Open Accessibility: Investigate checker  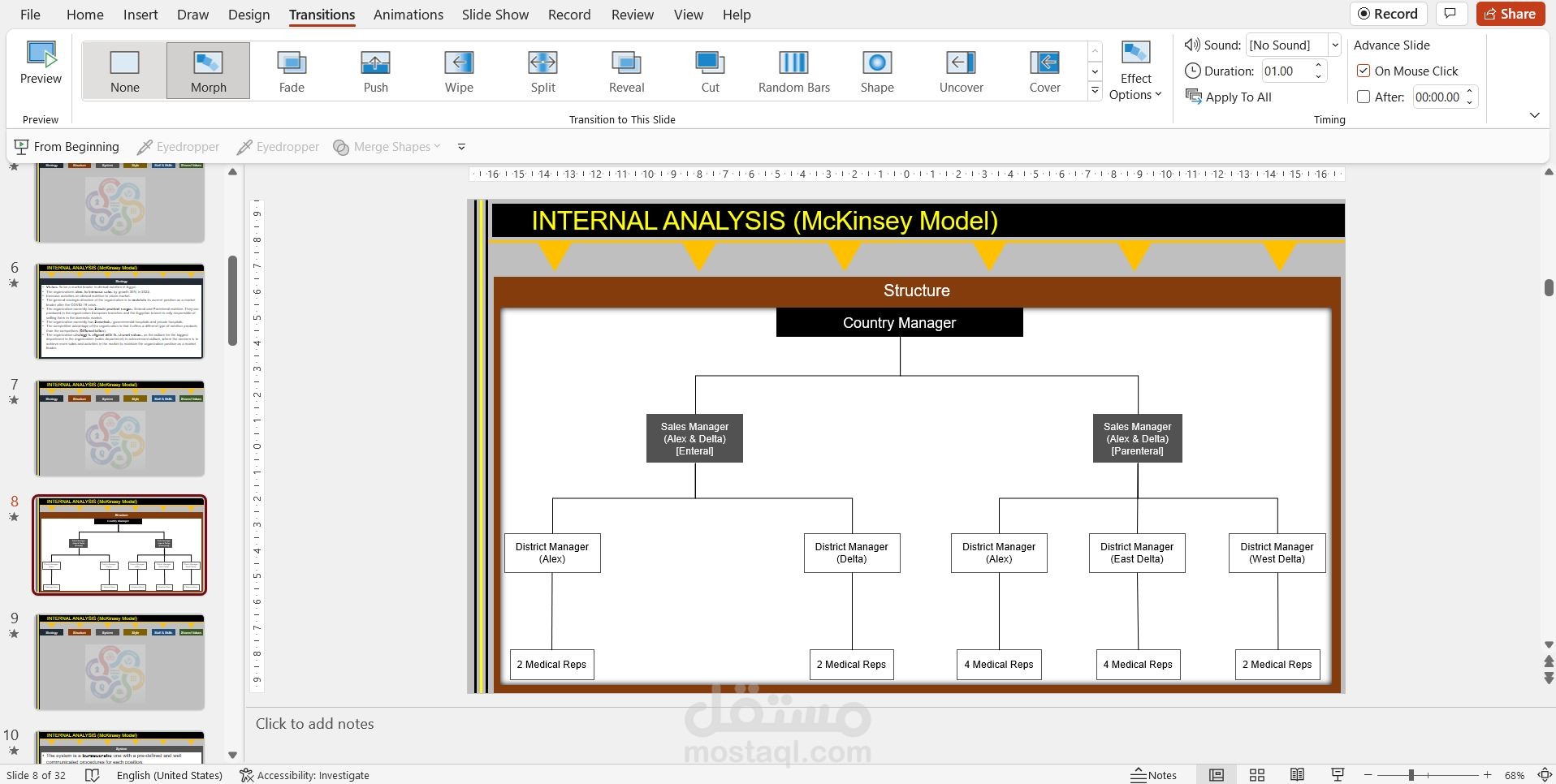click(305, 775)
